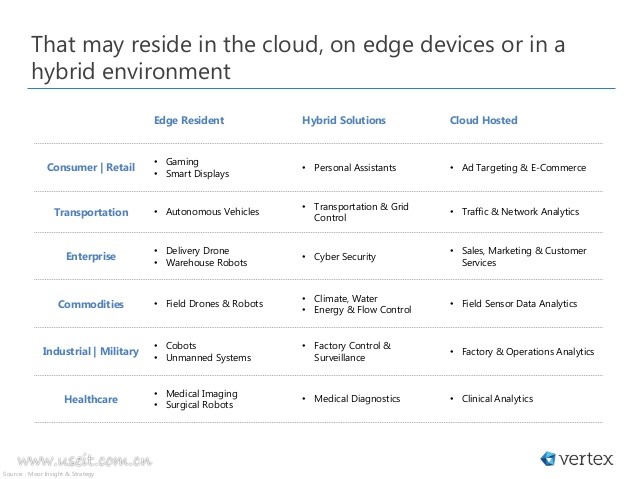Click the Autonomous Vehicles entry
This screenshot has height=479, width=638.
coord(212,212)
